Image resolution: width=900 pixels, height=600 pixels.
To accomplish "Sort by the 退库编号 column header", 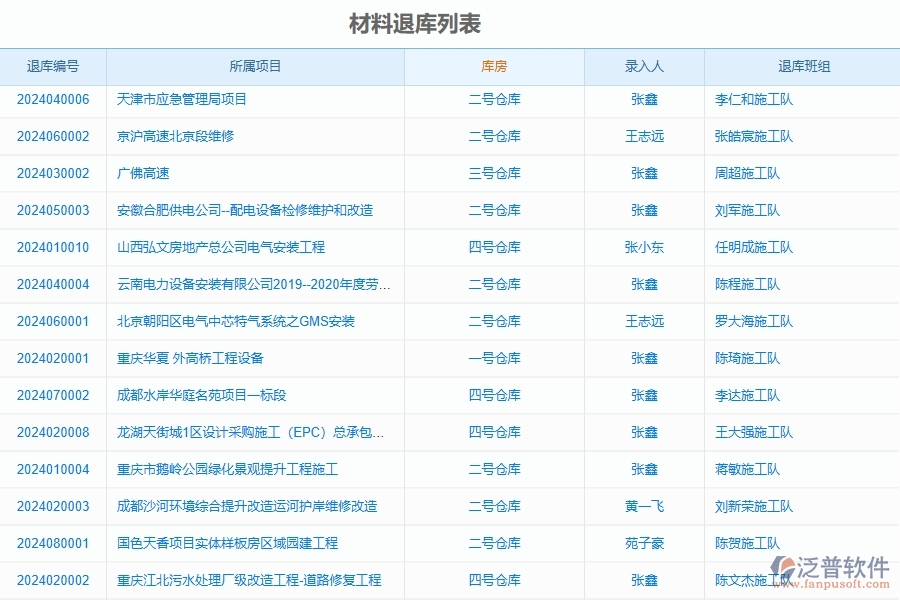I will click(52, 66).
